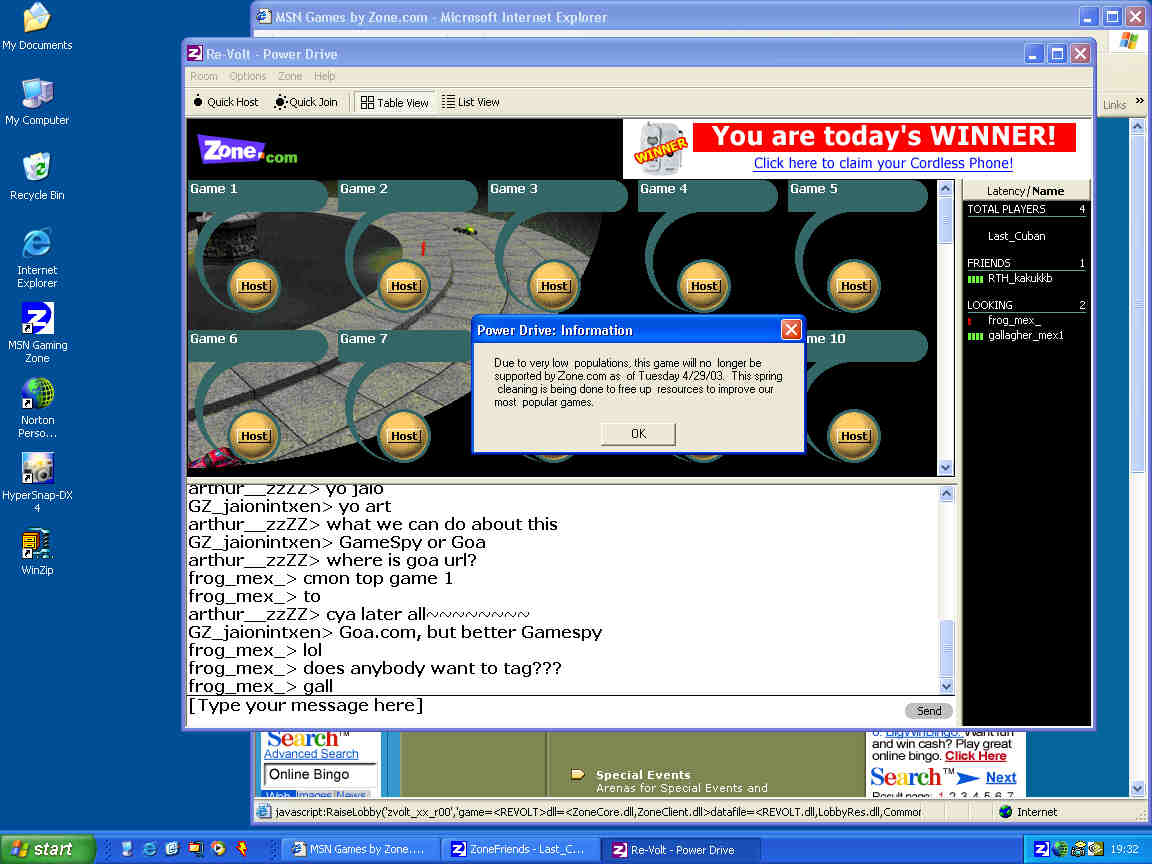1152x864 pixels.
Task: Click the Online Bingo search field in Internet Explorer
Action: click(x=320, y=775)
